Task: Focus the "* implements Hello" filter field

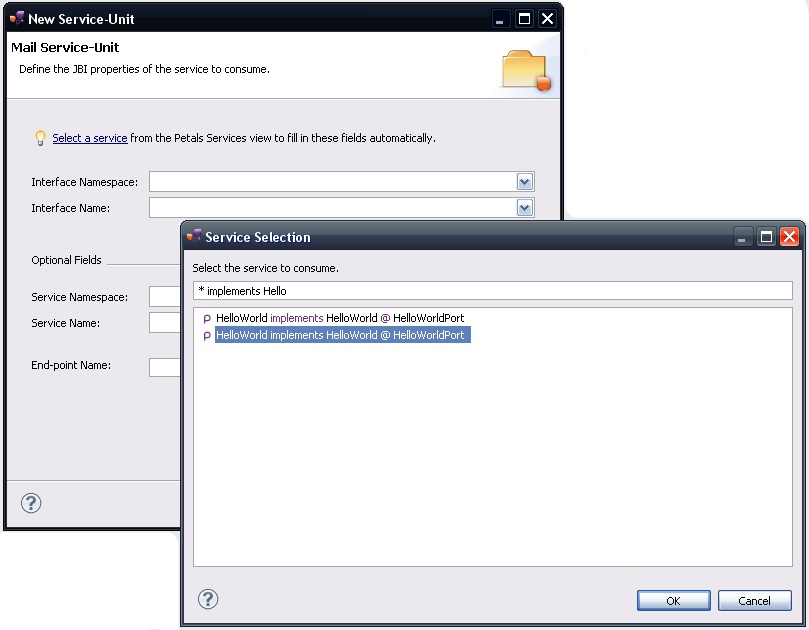Action: 492,291
